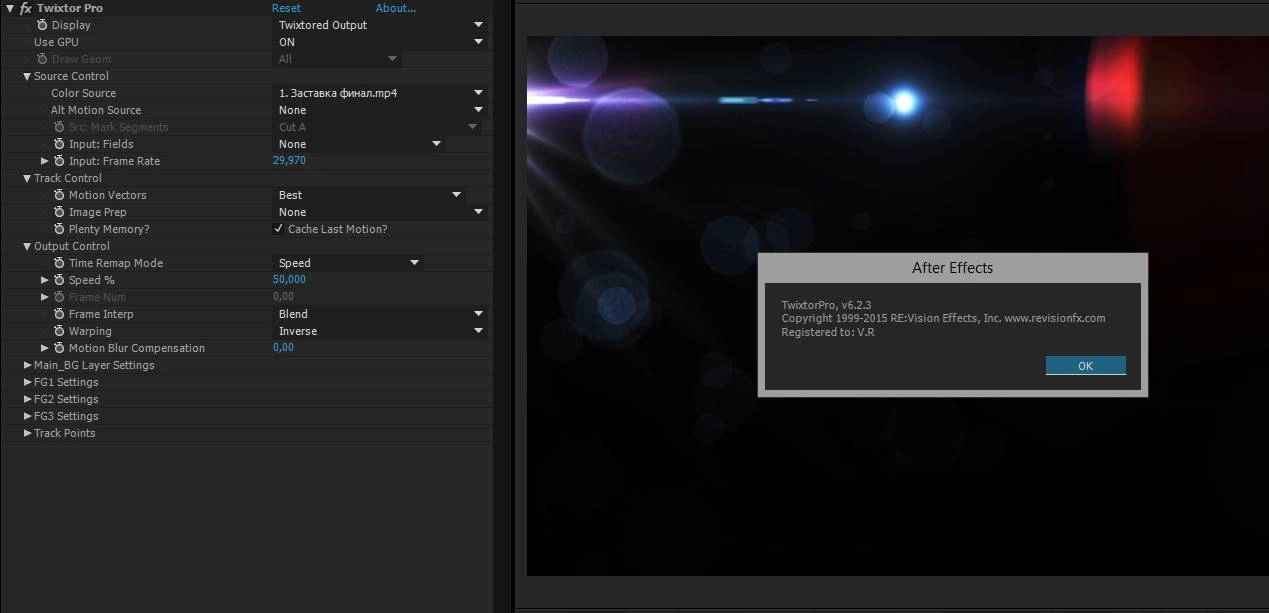The image size is (1269, 613).
Task: Select the Alt Motion Source property label
Action: 96,110
